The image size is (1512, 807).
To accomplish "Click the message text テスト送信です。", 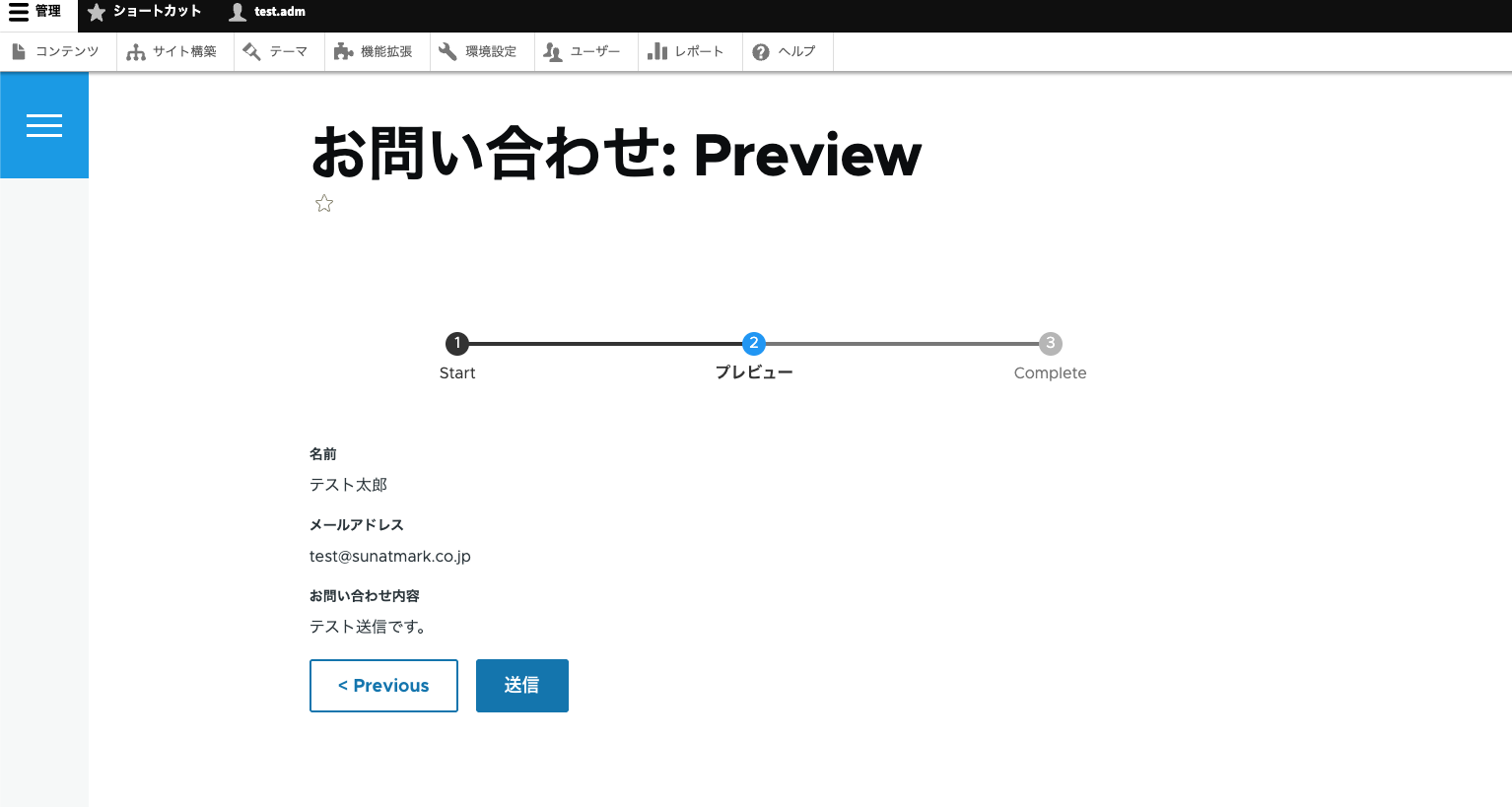I will 369,627.
